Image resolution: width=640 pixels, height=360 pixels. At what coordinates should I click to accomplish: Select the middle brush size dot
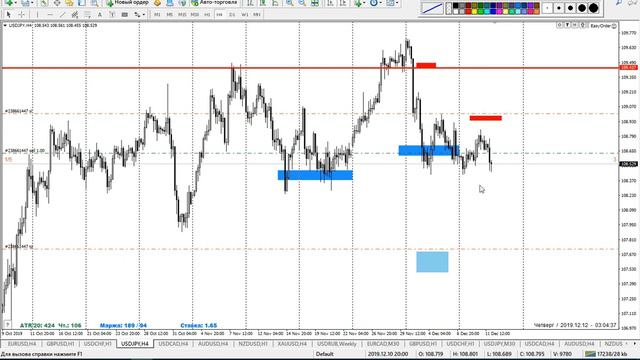(570, 8)
